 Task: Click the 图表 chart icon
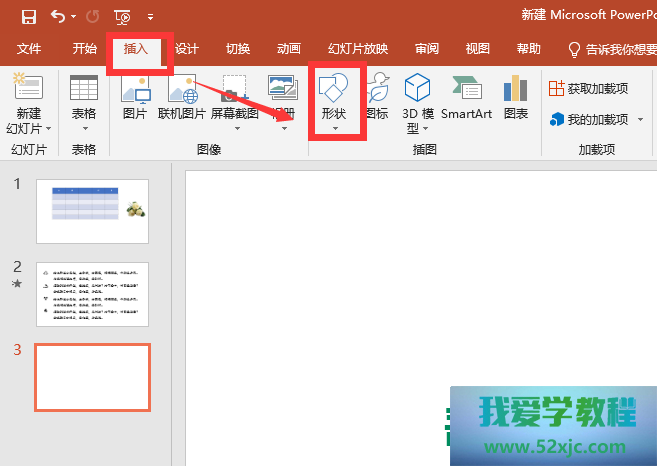[516, 98]
